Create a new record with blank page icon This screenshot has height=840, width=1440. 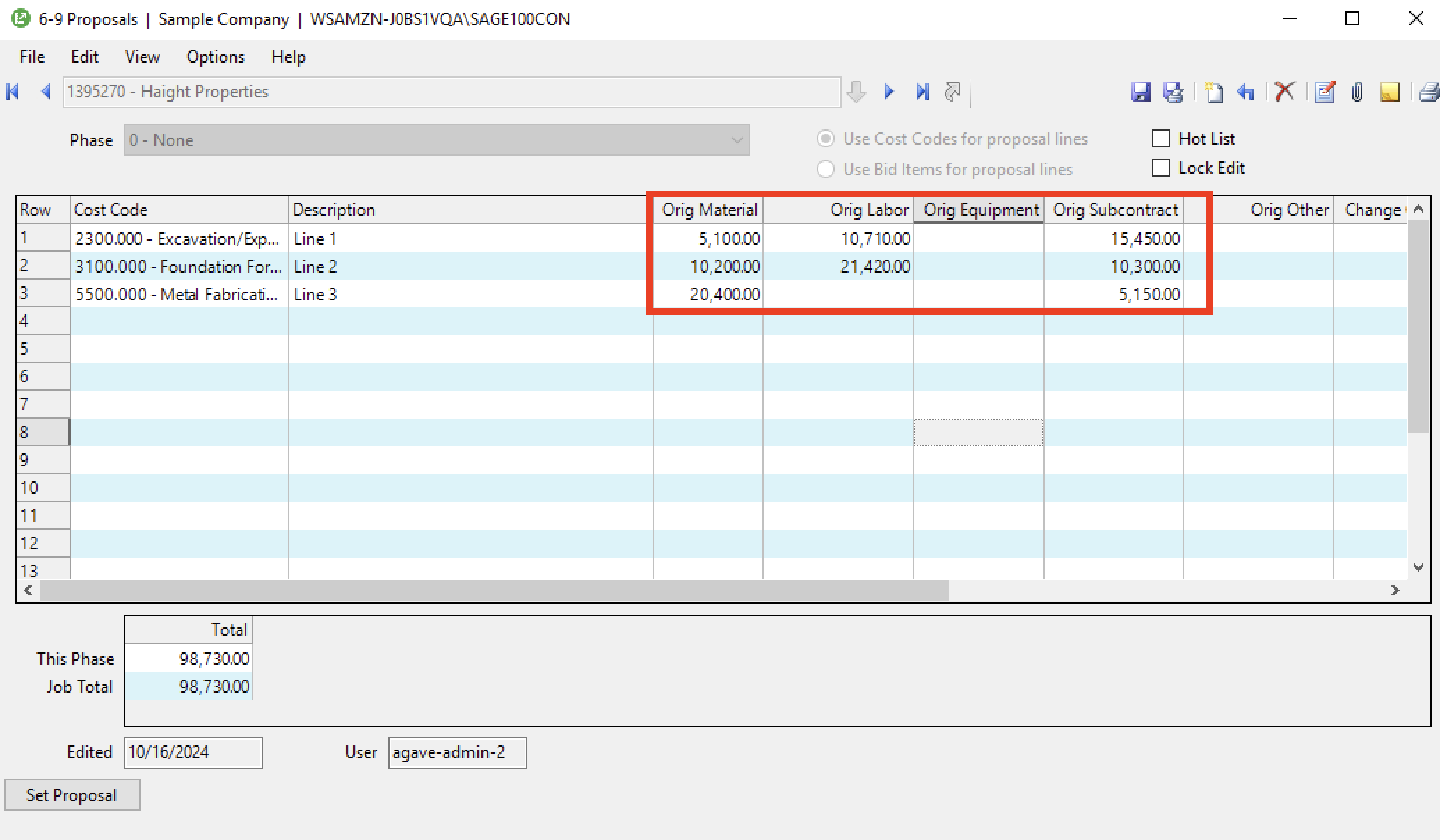click(1214, 92)
